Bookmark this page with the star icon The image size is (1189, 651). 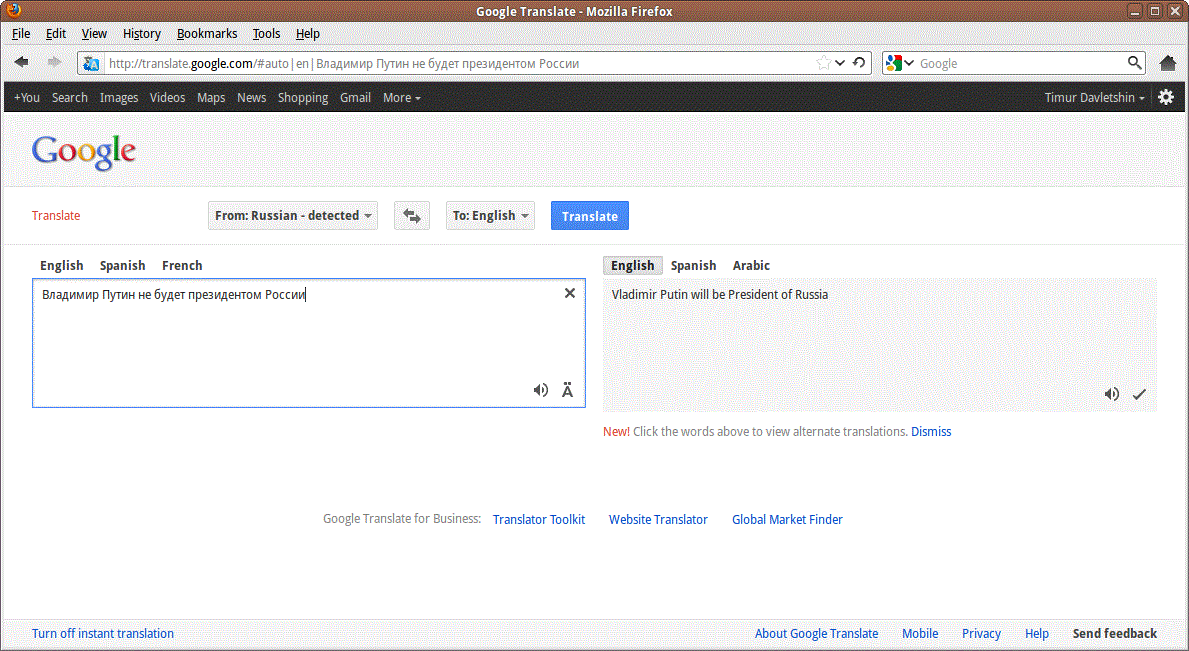coord(823,63)
